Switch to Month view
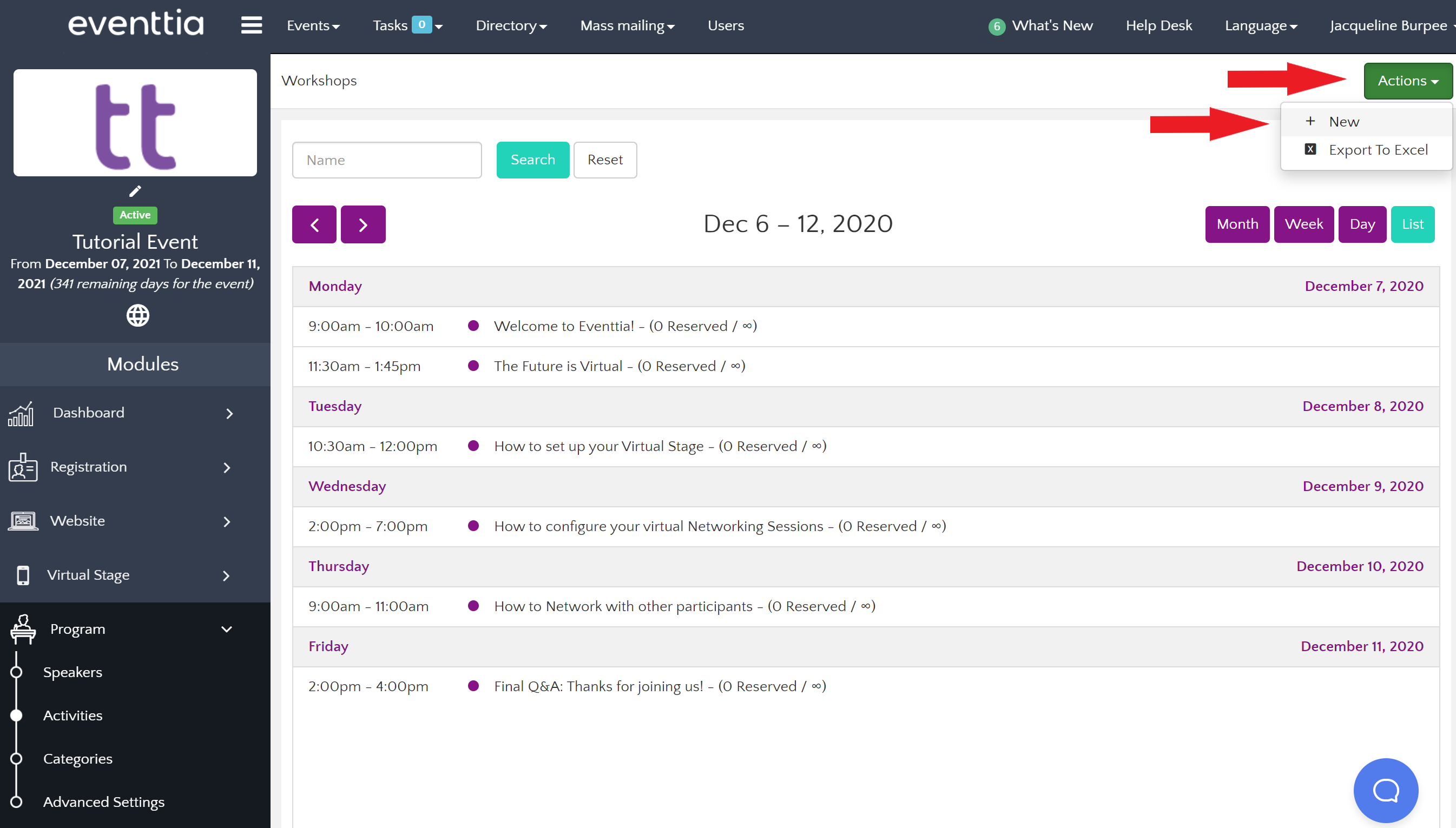 1236,224
